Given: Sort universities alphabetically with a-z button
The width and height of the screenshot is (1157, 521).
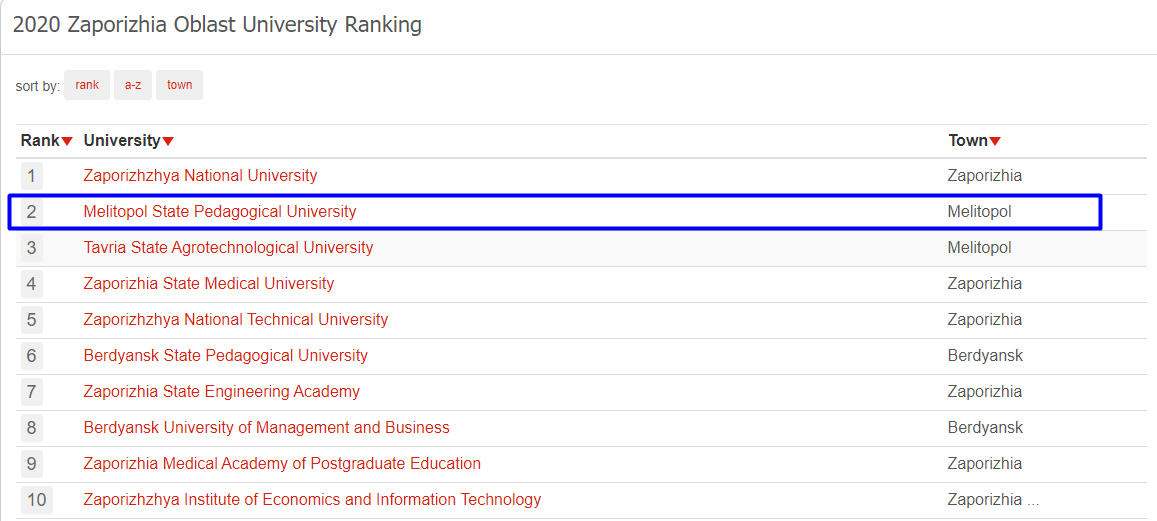Looking at the screenshot, I should (x=133, y=85).
